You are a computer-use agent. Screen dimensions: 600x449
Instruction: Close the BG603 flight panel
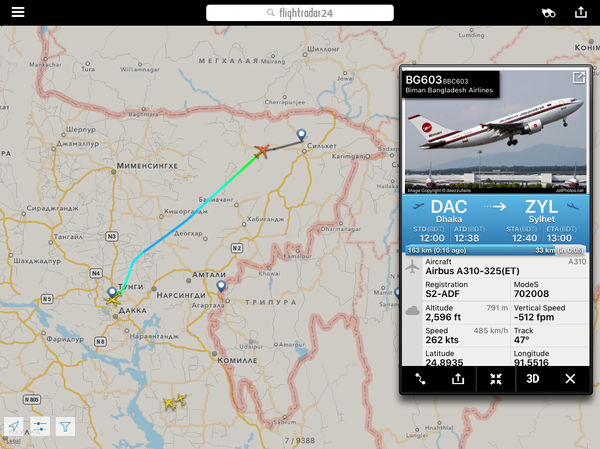click(570, 379)
